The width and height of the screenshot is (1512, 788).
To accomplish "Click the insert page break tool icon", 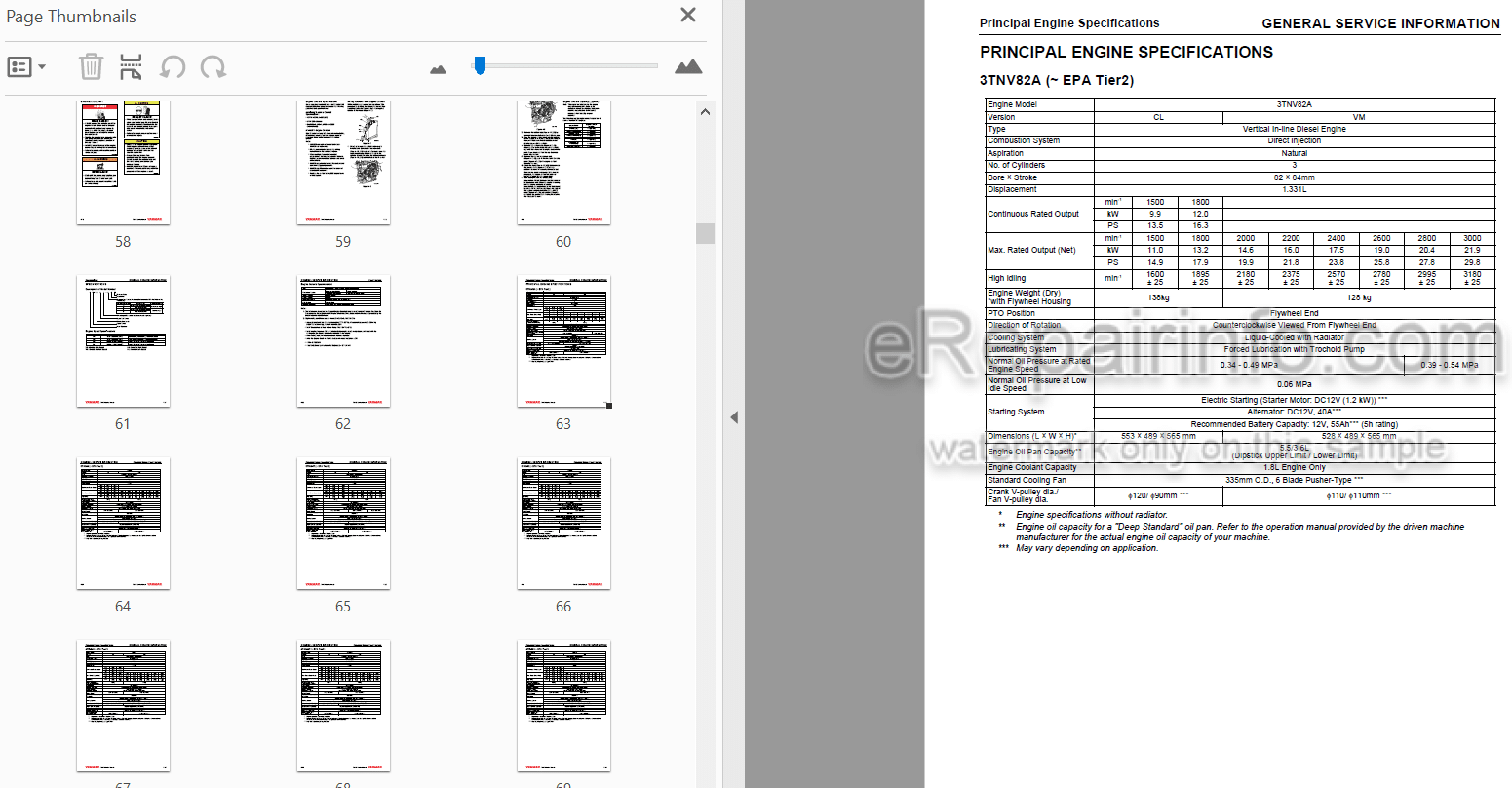I will click(131, 67).
